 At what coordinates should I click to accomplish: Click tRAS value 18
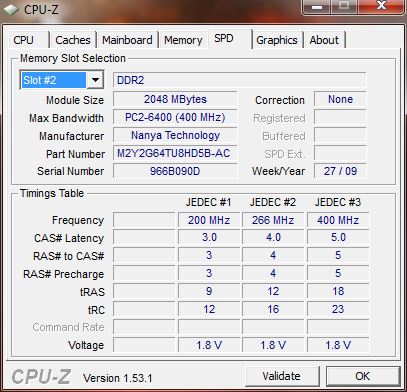coord(338,291)
